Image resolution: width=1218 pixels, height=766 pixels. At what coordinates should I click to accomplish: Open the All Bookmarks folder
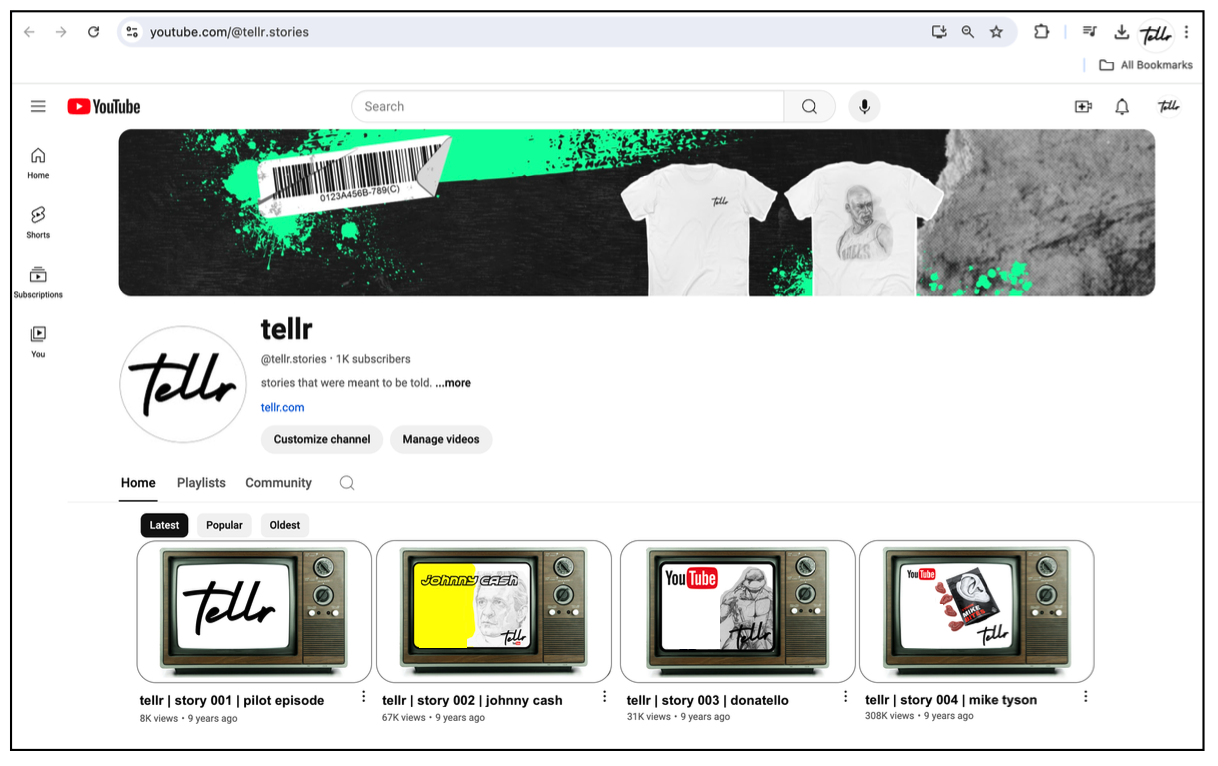pyautogui.click(x=1146, y=65)
